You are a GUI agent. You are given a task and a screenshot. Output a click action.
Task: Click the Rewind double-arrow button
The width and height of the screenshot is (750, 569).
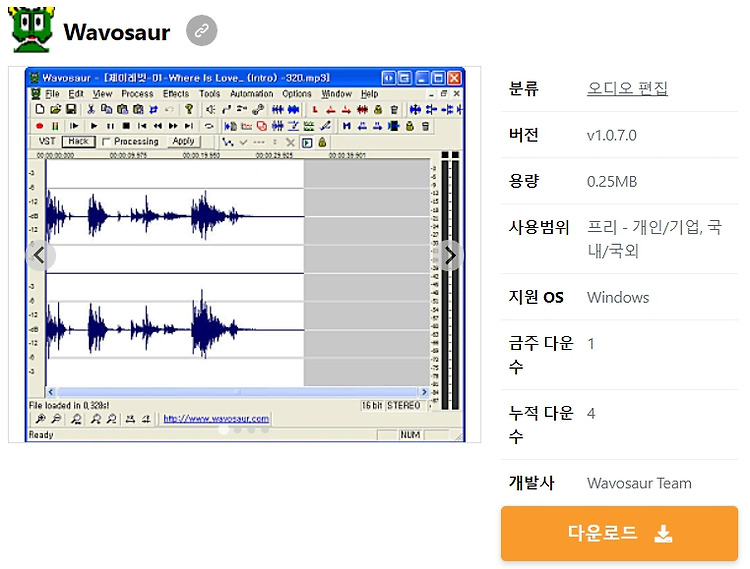tap(157, 126)
